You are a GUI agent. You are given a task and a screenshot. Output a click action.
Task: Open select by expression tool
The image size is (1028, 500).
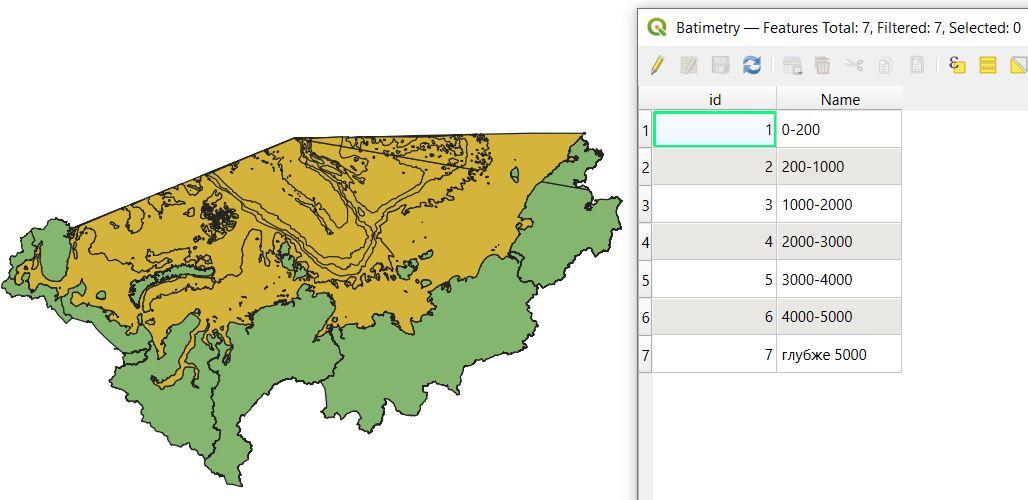click(957, 65)
